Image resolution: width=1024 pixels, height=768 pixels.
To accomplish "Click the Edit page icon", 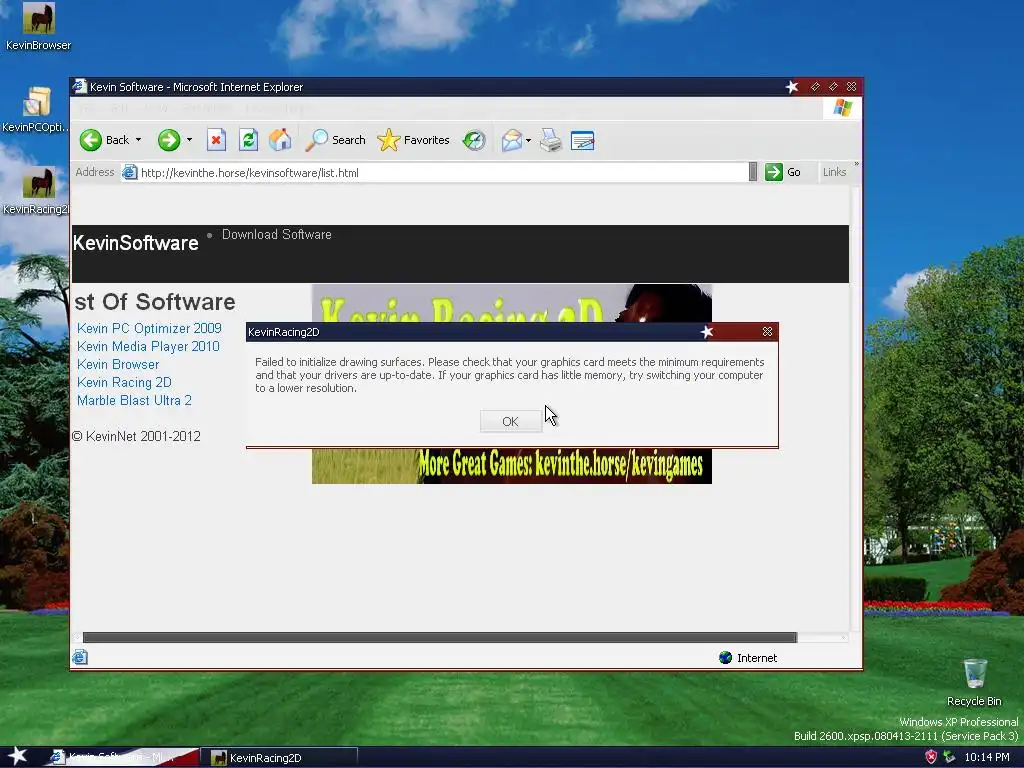I will pos(583,140).
